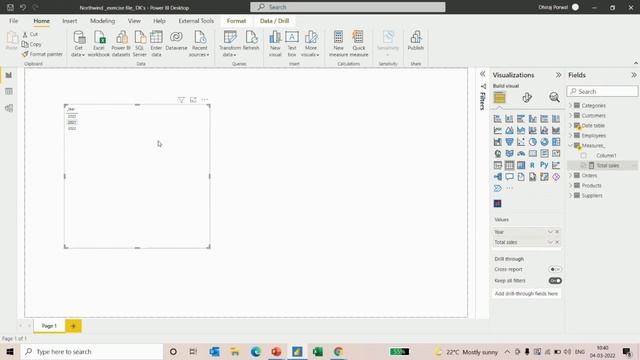Choose the Power Apps visual
This screenshot has height=360, width=640.
tap(556, 177)
